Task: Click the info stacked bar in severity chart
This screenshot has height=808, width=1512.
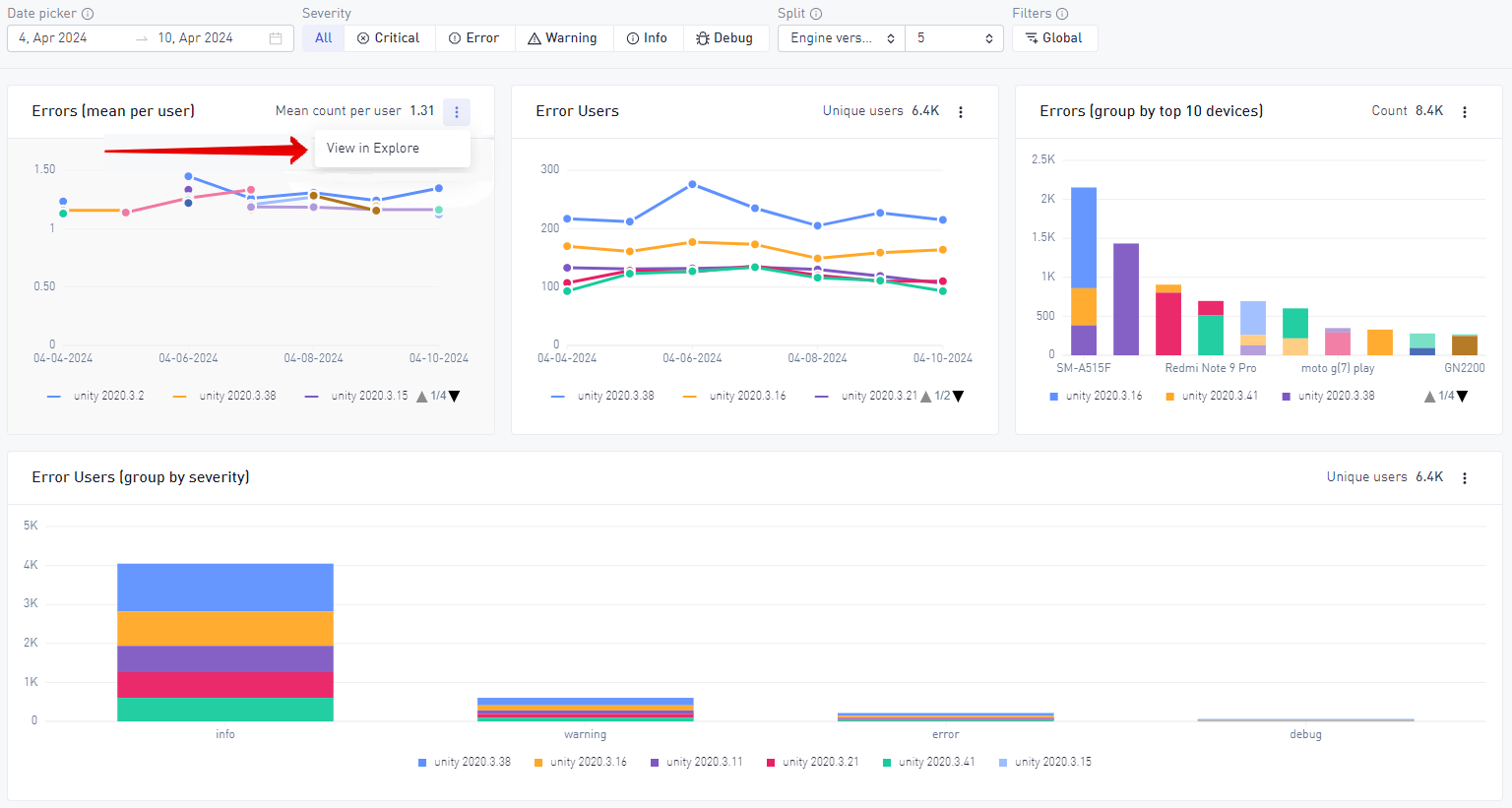Action: tap(225, 643)
